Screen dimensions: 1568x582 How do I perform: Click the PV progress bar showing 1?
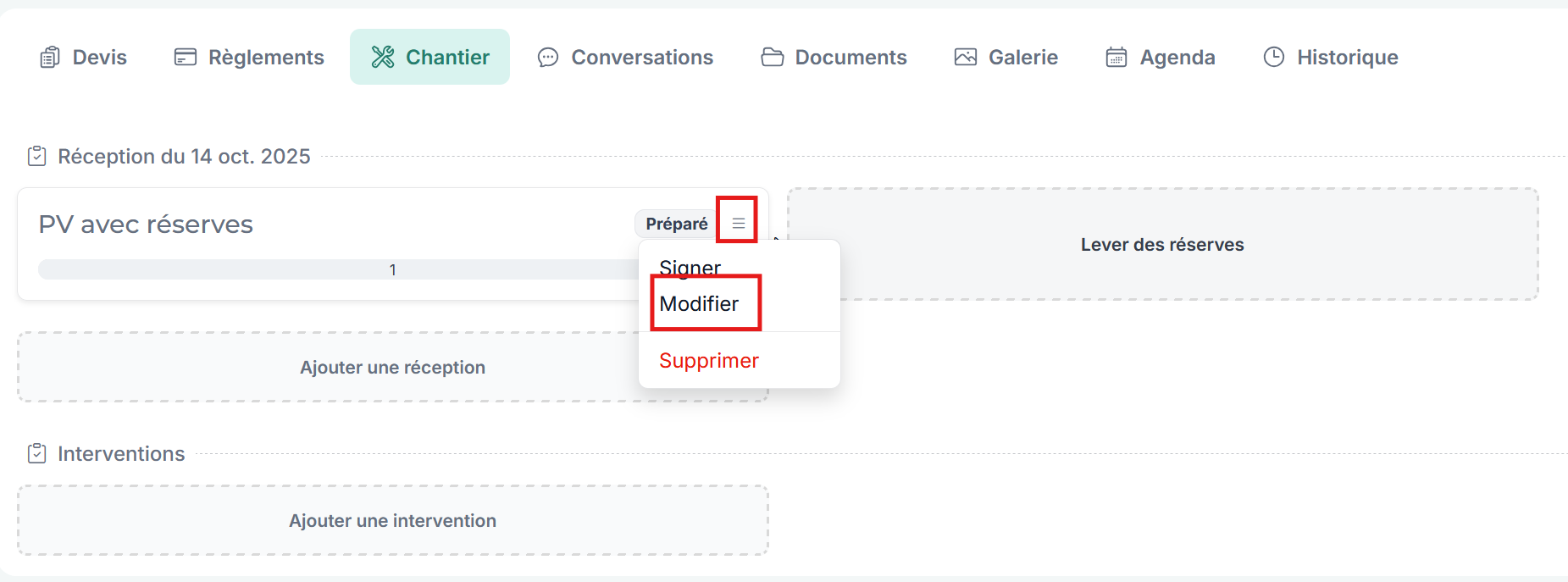339,269
